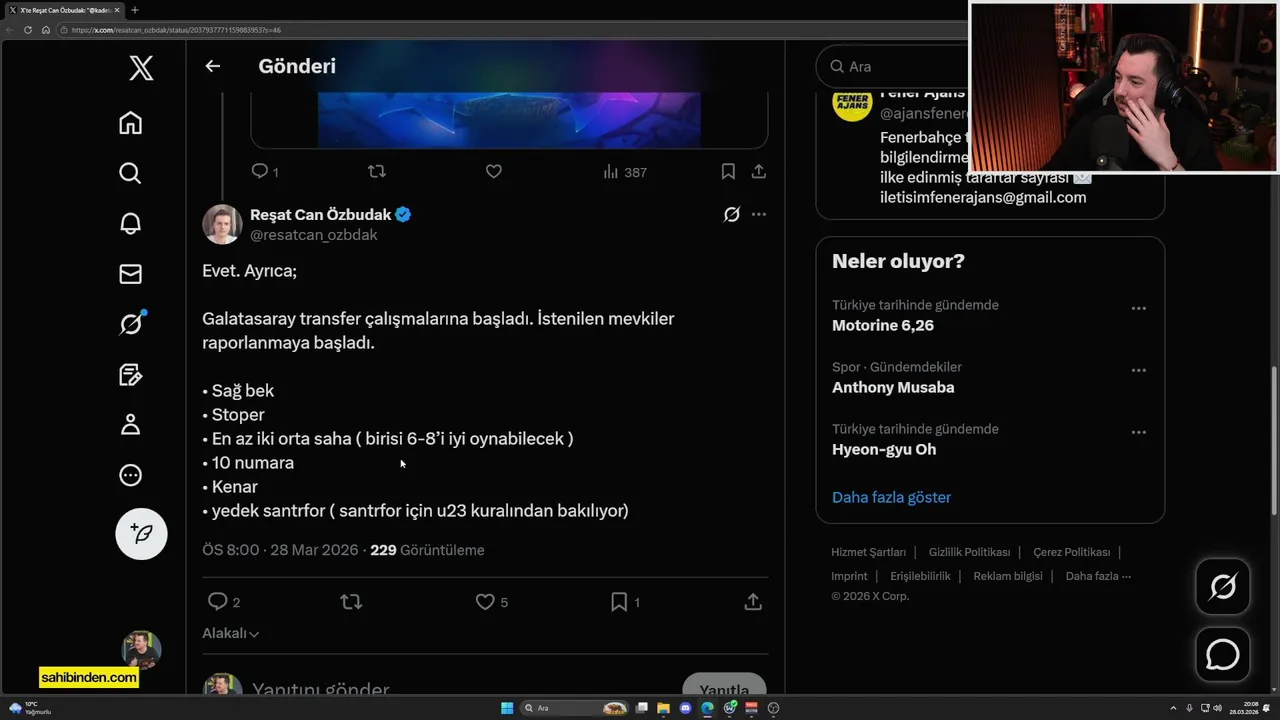Share the upper post
The width and height of the screenshot is (1280, 720).
[x=759, y=172]
